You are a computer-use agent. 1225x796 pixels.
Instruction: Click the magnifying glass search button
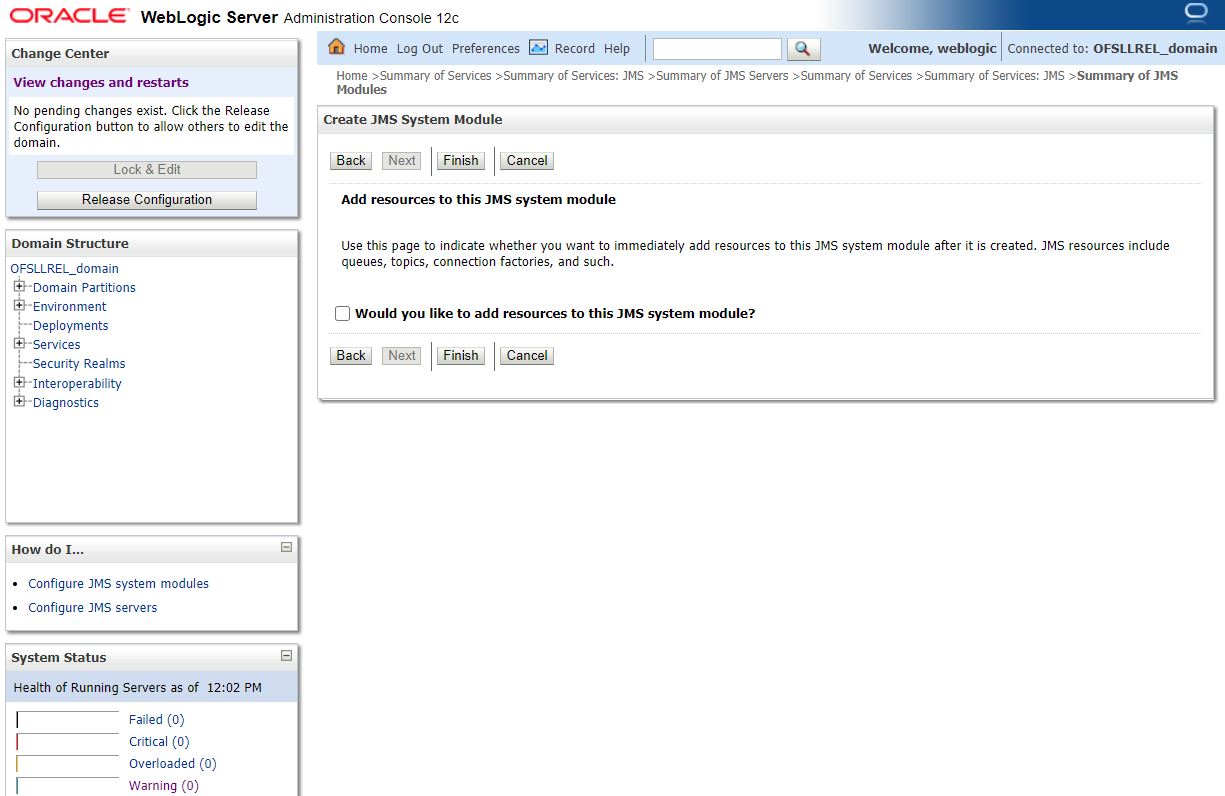coord(803,48)
